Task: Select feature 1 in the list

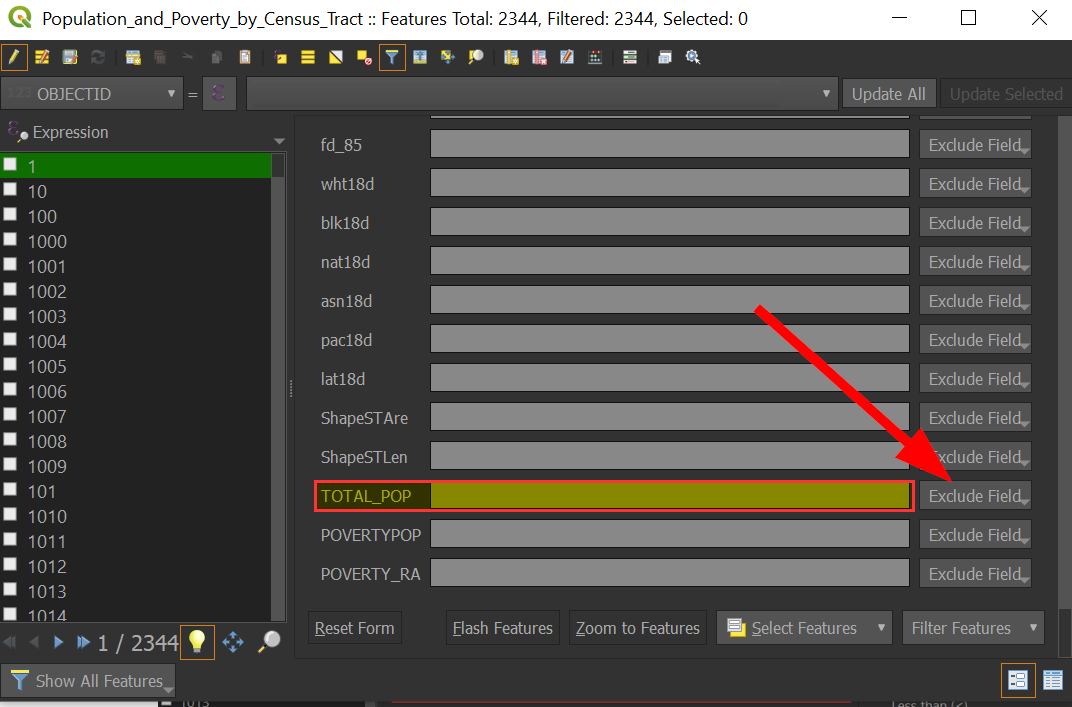Action: pos(137,166)
